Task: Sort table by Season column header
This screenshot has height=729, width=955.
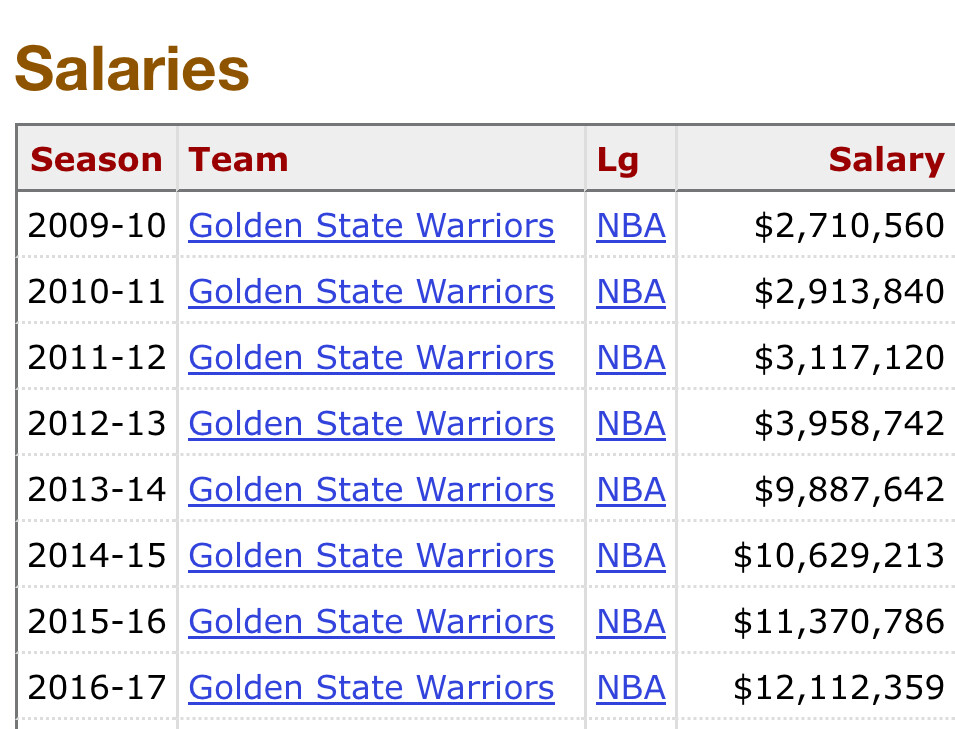Action: (96, 160)
